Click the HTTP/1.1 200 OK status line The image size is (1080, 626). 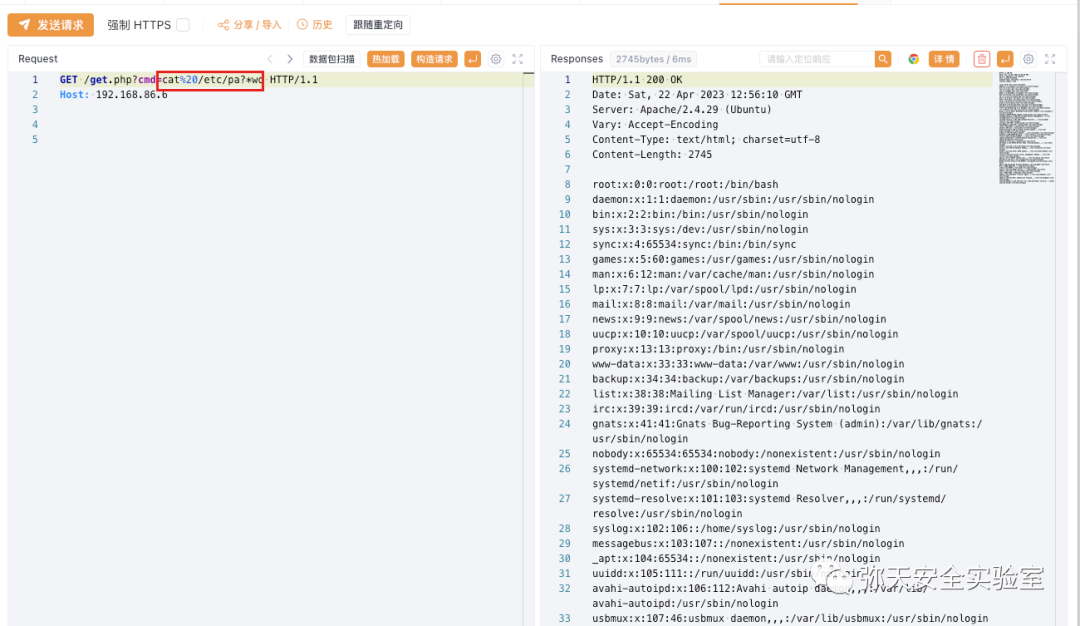click(x=637, y=80)
